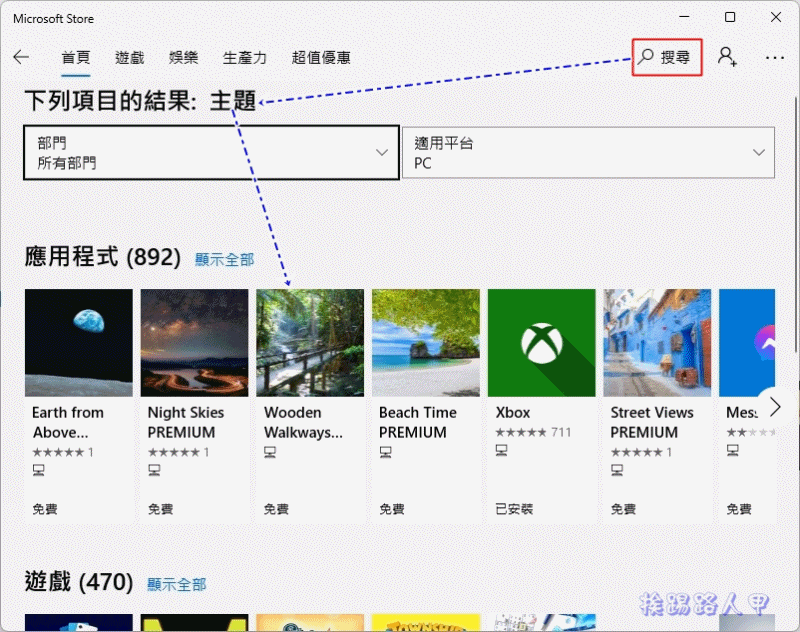Show next apps with right chevron
800x632 pixels.
(x=775, y=407)
